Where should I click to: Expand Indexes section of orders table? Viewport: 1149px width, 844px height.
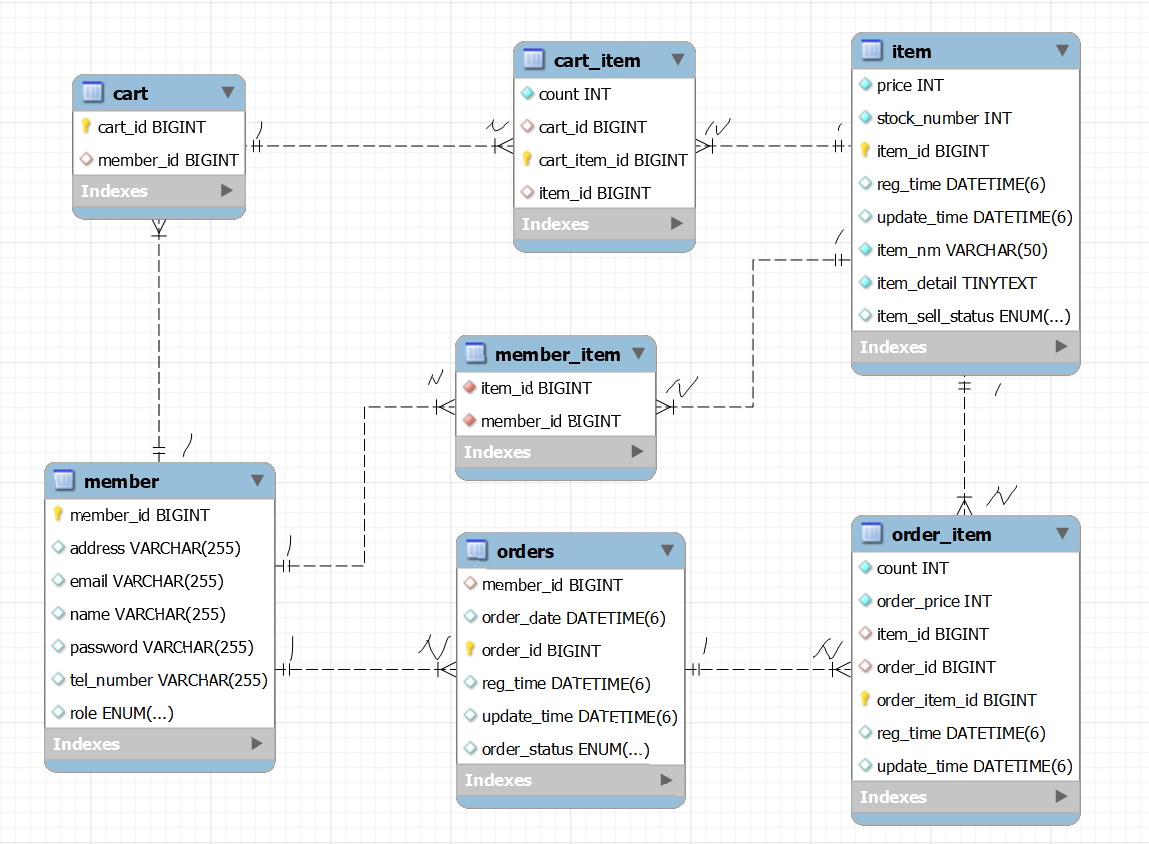(666, 780)
